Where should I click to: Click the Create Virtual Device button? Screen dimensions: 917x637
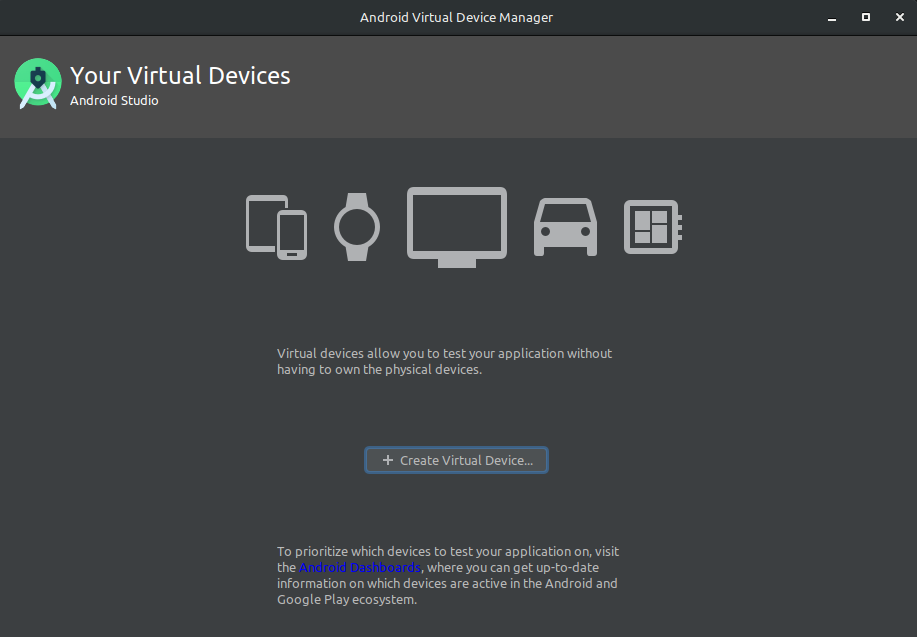[456, 460]
